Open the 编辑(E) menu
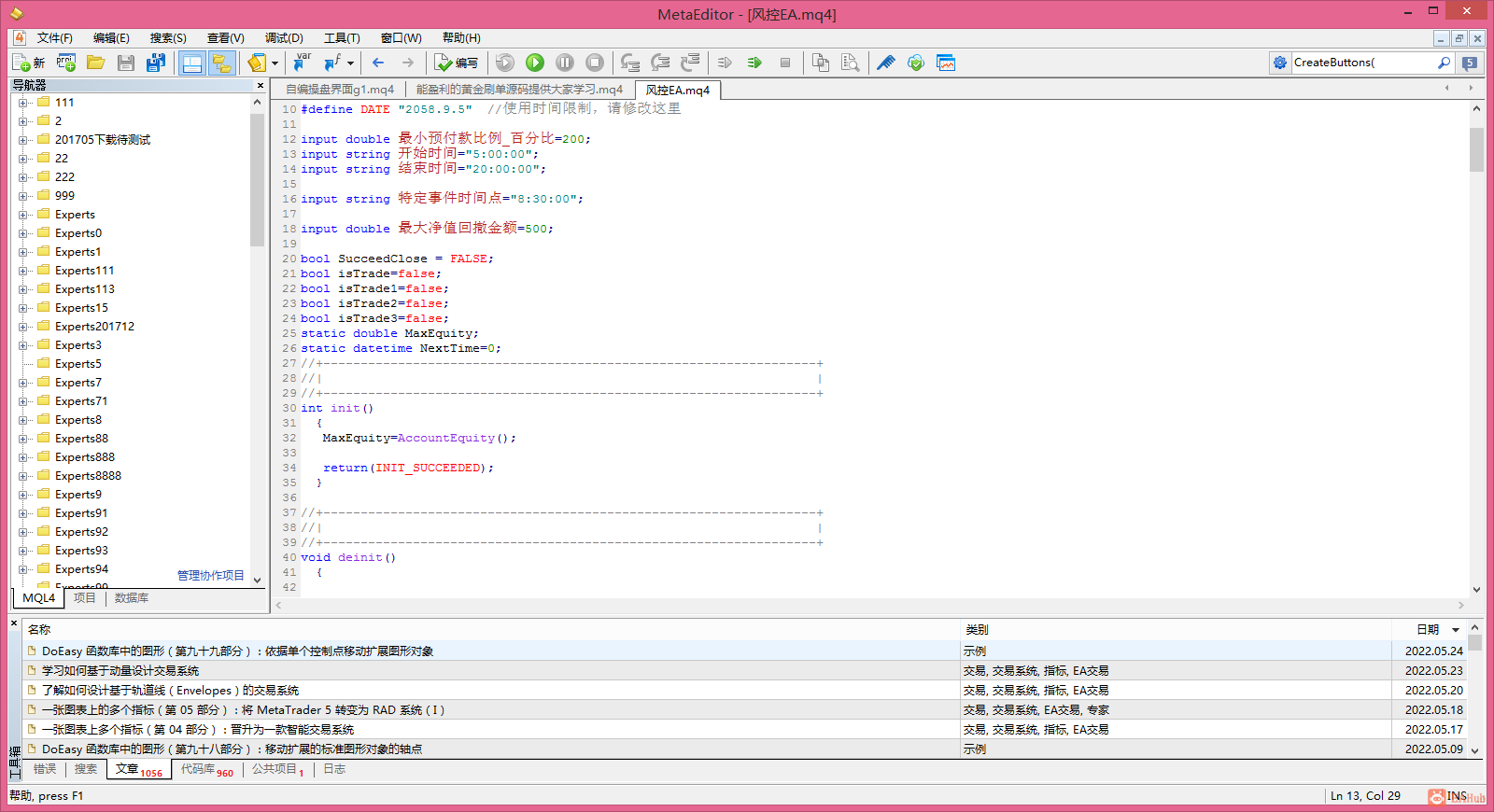The image size is (1494, 812). click(x=111, y=38)
